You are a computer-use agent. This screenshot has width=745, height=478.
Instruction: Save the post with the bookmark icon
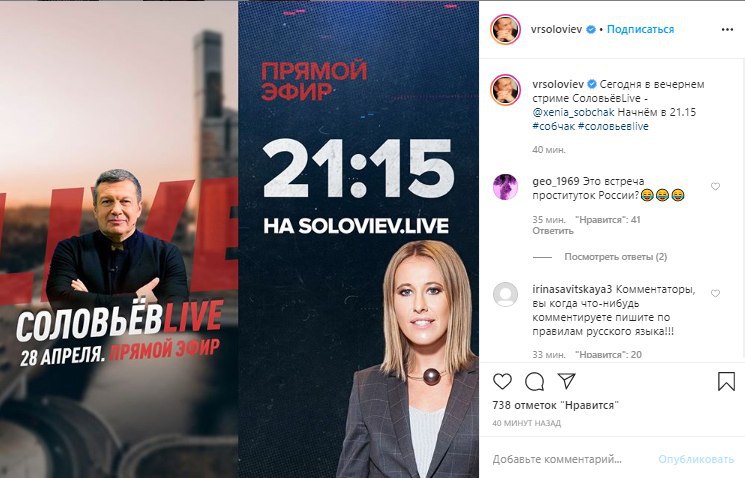coord(726,381)
